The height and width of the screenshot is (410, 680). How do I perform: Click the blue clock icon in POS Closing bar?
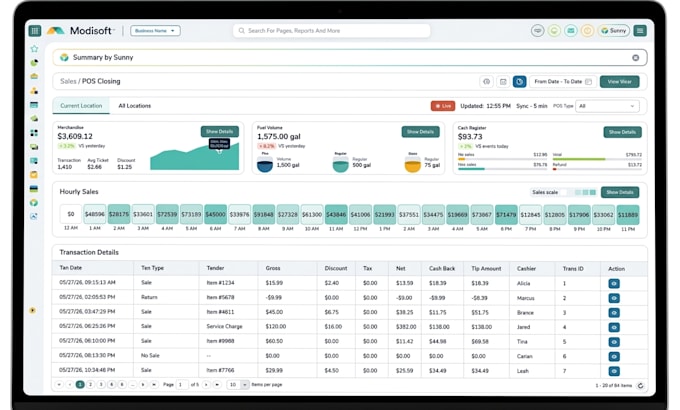(x=520, y=82)
